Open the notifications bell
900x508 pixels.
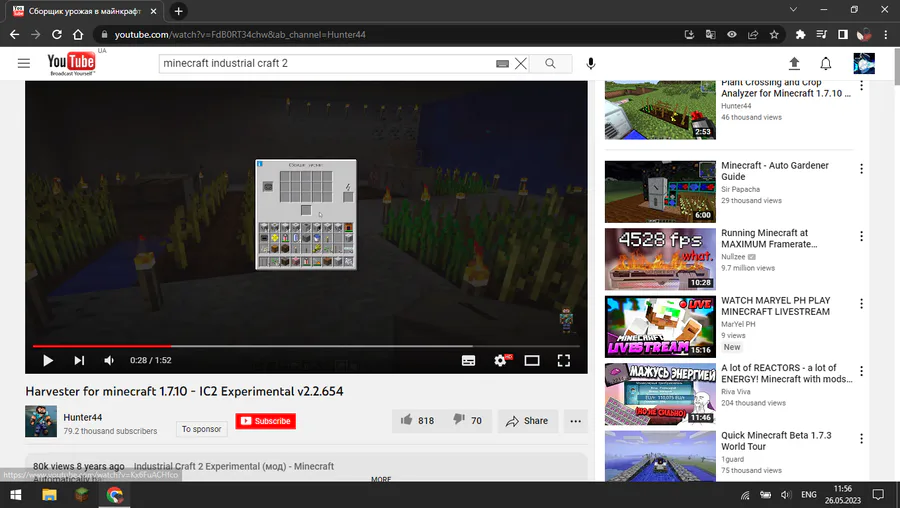pyautogui.click(x=826, y=63)
